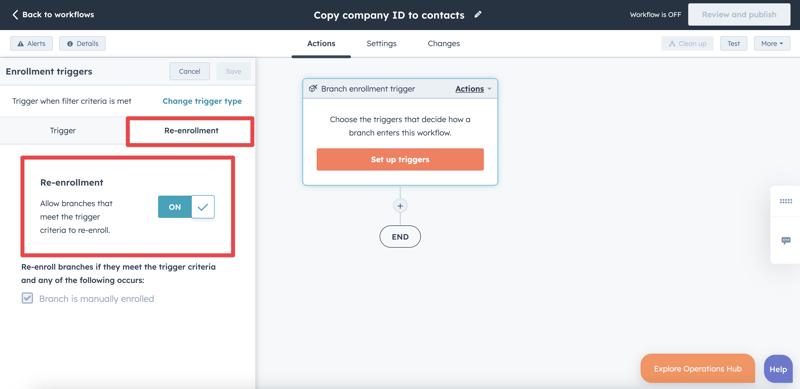Screen dimensions: 800x389
Task: Click the pencil icon beside workflow title
Action: click(478, 15)
